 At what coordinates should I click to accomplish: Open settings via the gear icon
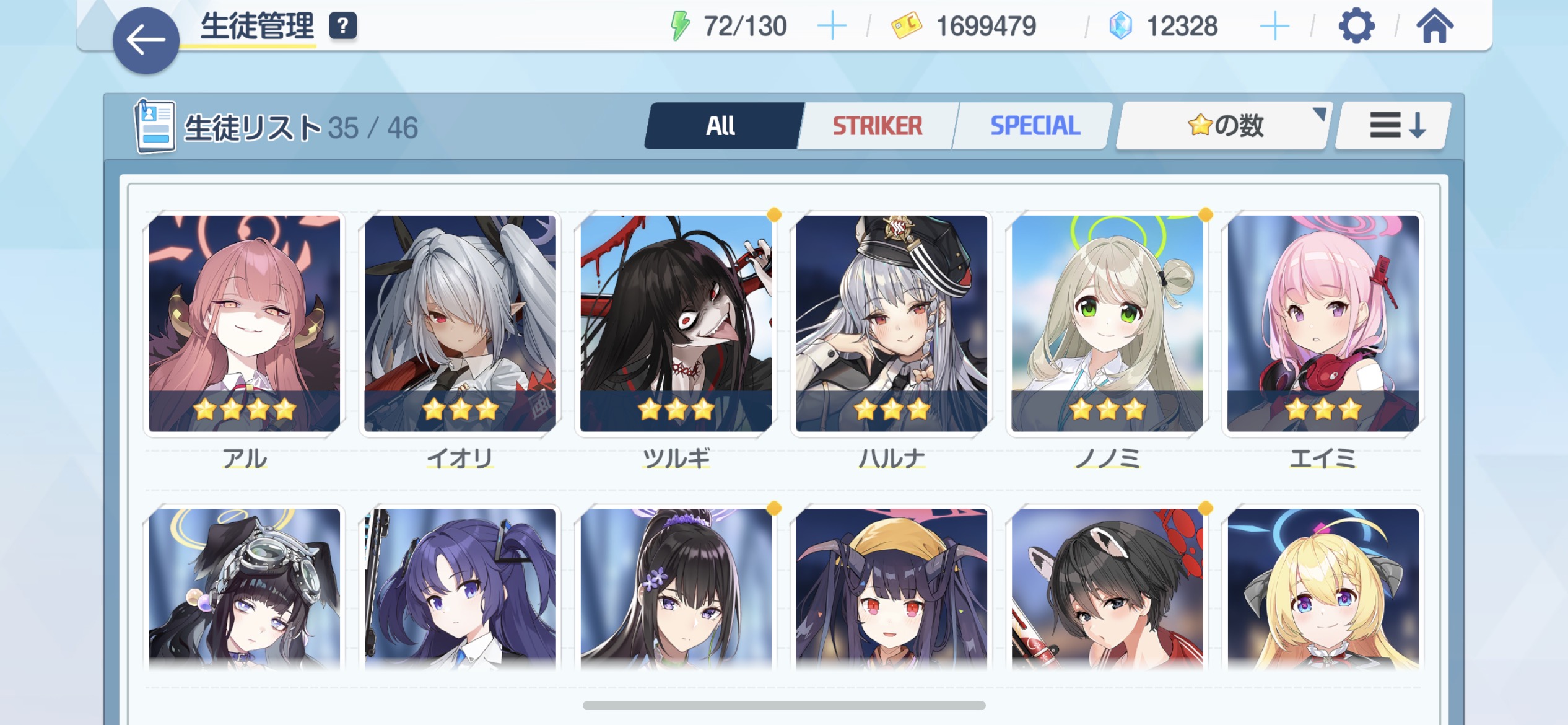tap(1356, 26)
